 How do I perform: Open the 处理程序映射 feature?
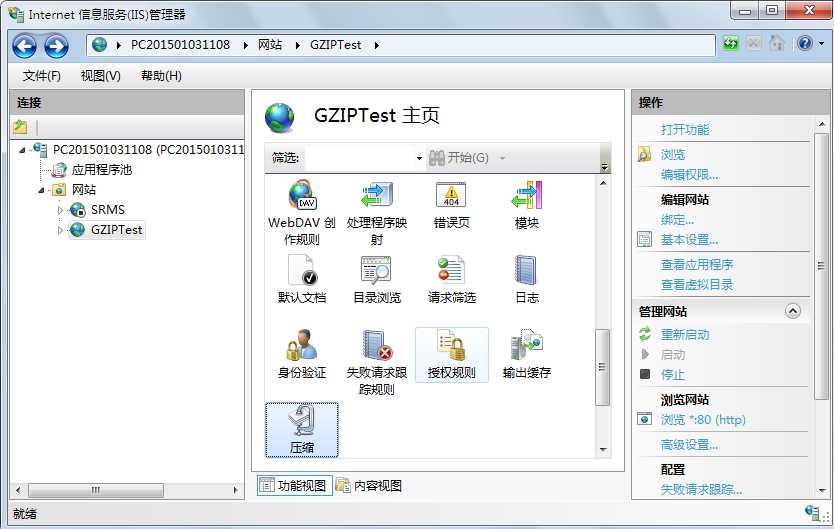coord(377,212)
